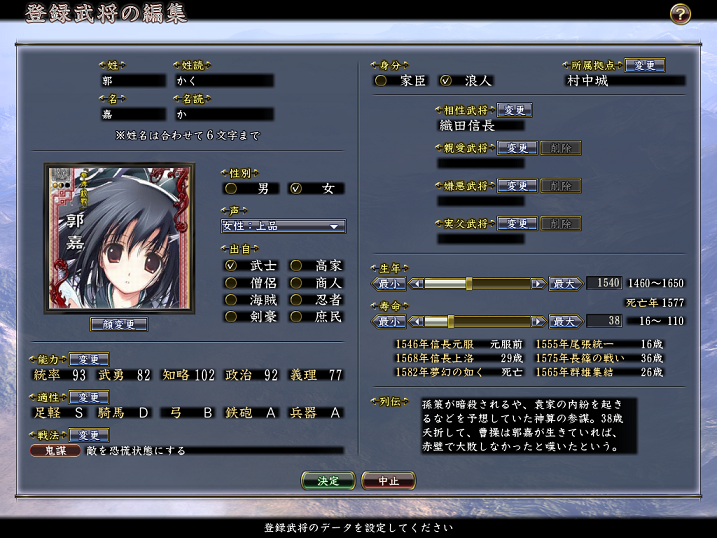The height and width of the screenshot is (538, 717).
Task: Click right arrow on 生年 slider
Action: 539,284
